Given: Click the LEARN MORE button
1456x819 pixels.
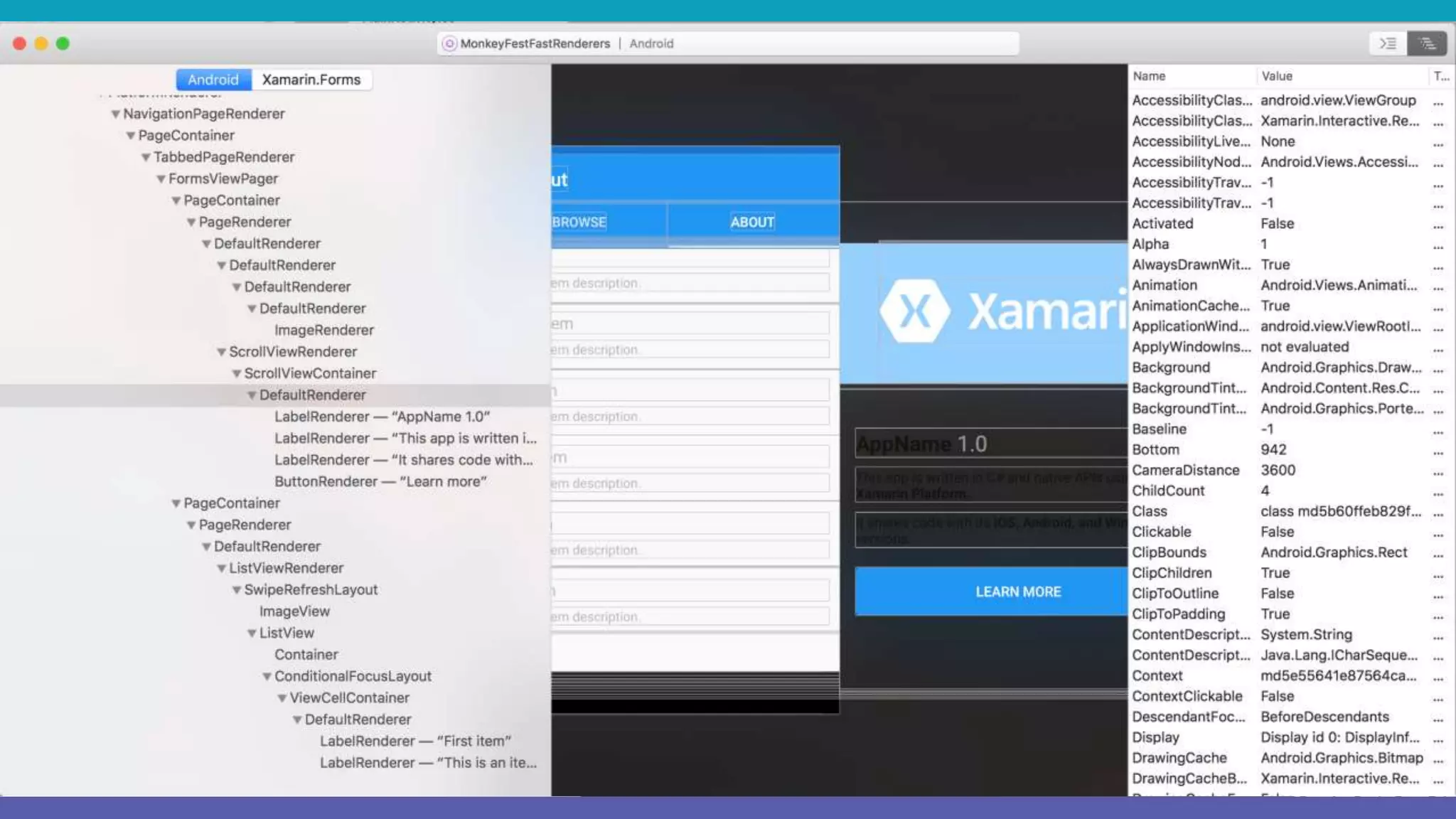Looking at the screenshot, I should (x=1017, y=591).
